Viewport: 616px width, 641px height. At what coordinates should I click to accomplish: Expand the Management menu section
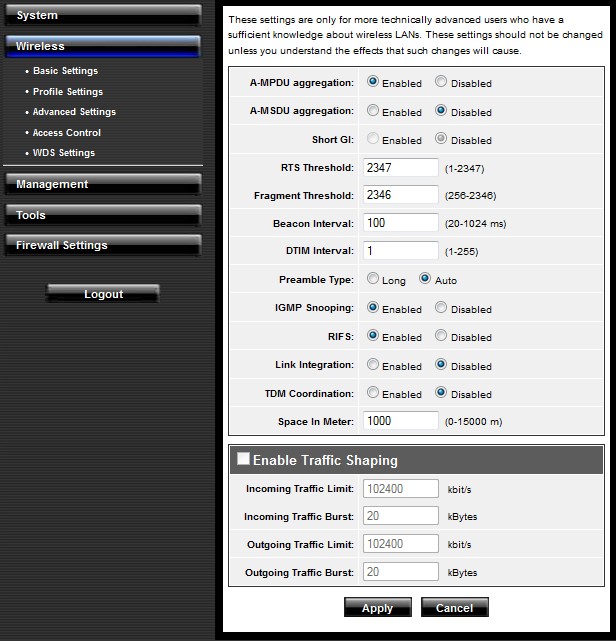pos(102,185)
